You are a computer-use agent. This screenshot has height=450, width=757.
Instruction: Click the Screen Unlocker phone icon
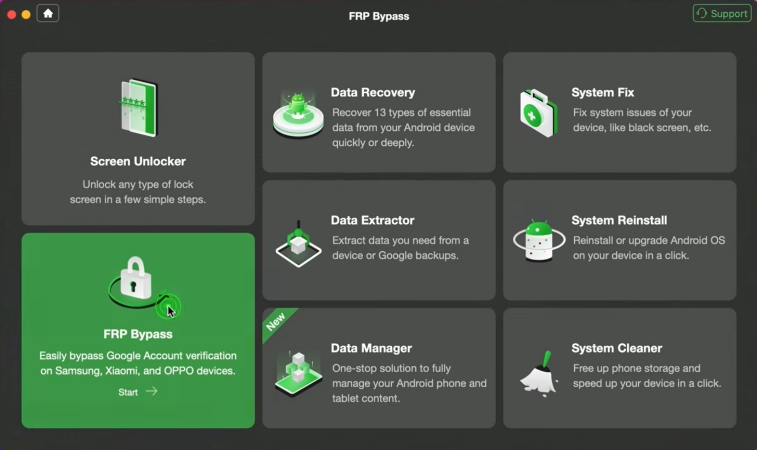point(139,108)
